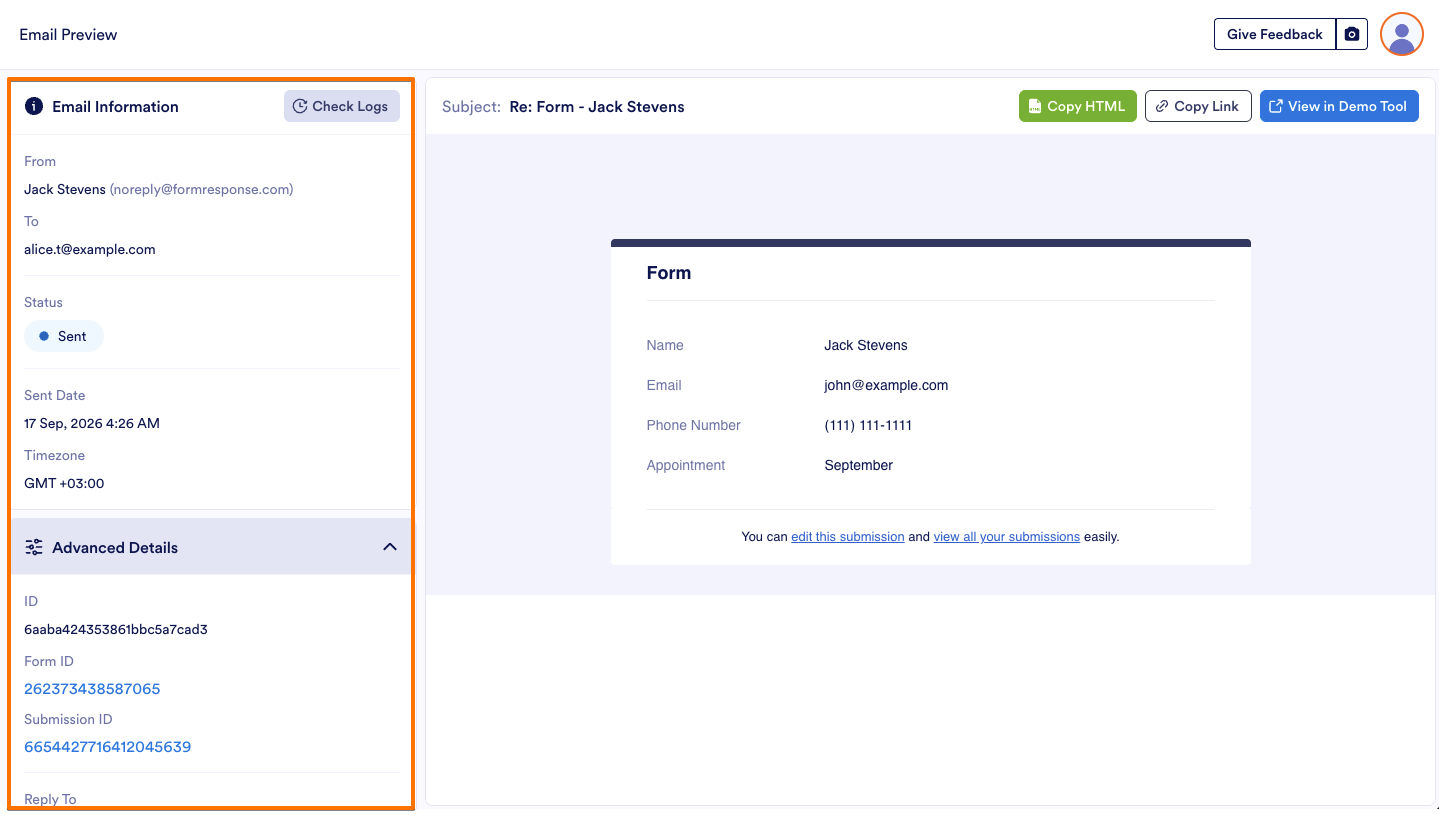
Task: Click the noreply@formresponse.com address
Action: [201, 189]
